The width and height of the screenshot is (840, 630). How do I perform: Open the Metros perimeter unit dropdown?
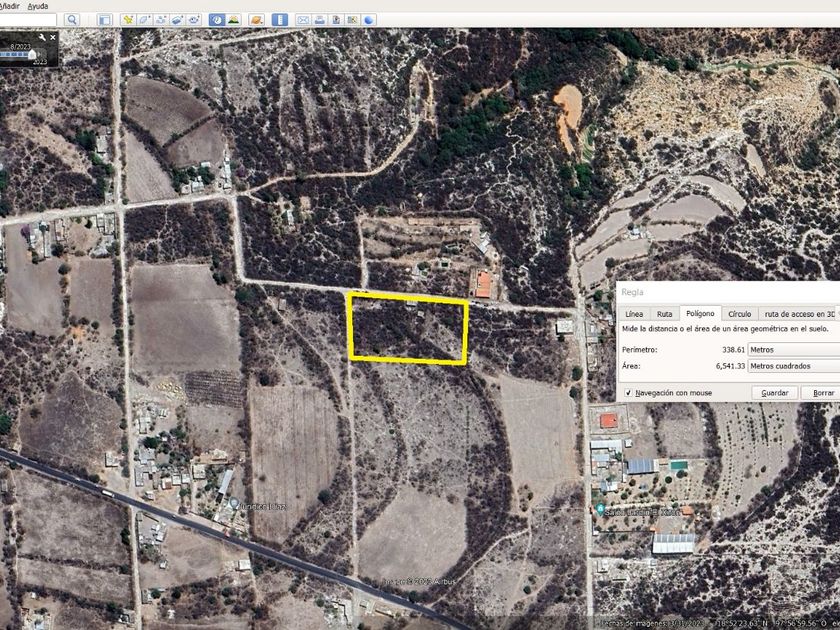[794, 350]
